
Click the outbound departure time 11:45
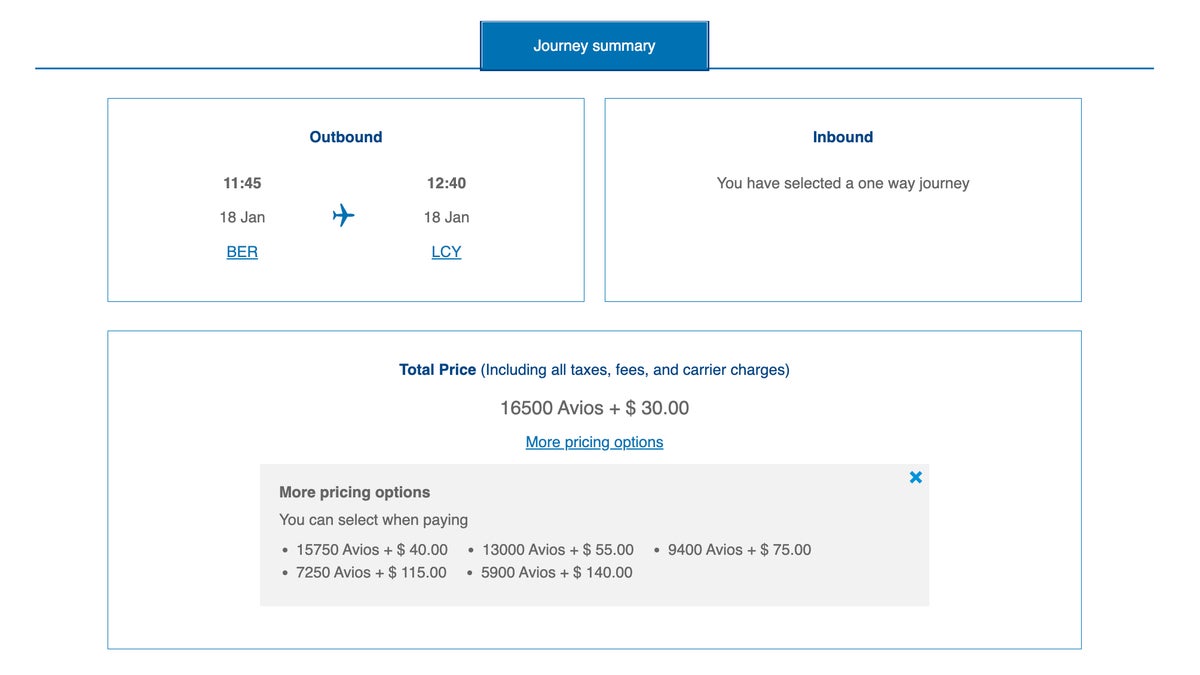[x=242, y=183]
